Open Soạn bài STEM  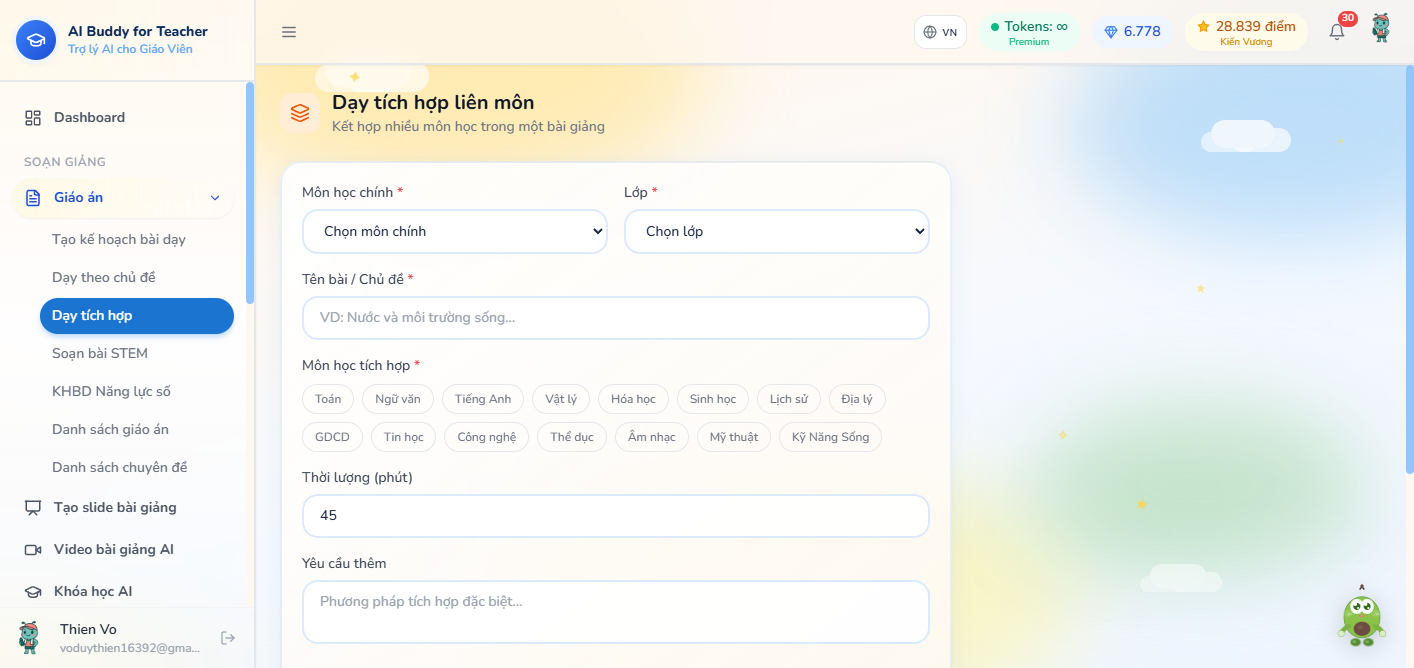(x=137, y=354)
